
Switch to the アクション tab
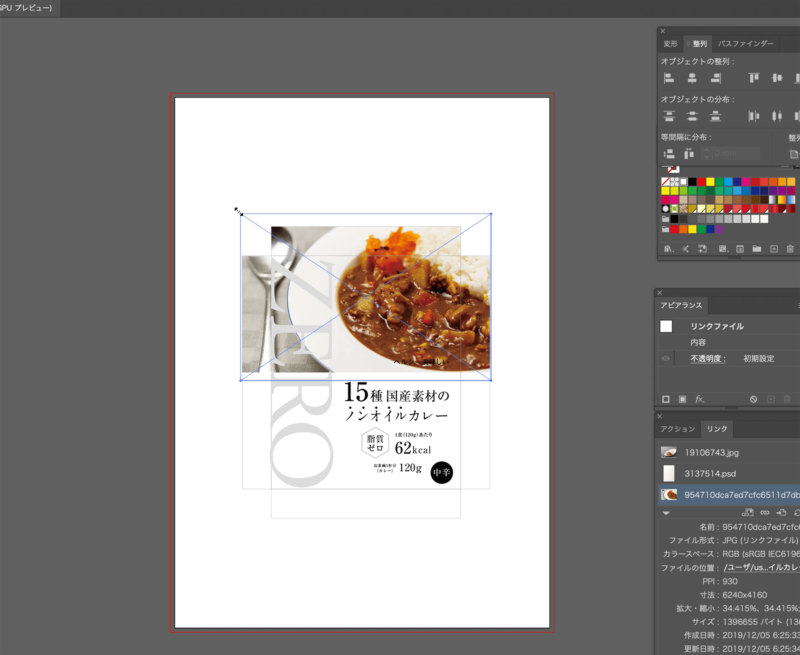coord(677,429)
